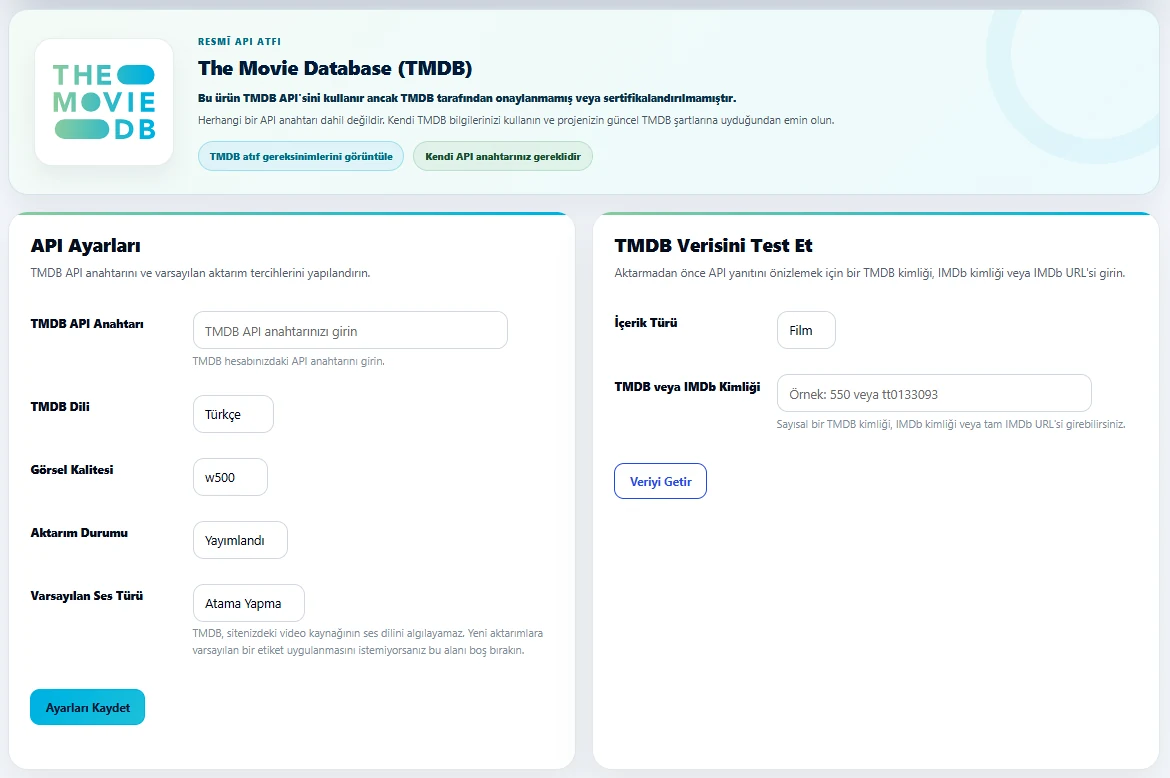Click the Aktarım Durumu label
Viewport: 1170px width, 778px height.
click(79, 533)
